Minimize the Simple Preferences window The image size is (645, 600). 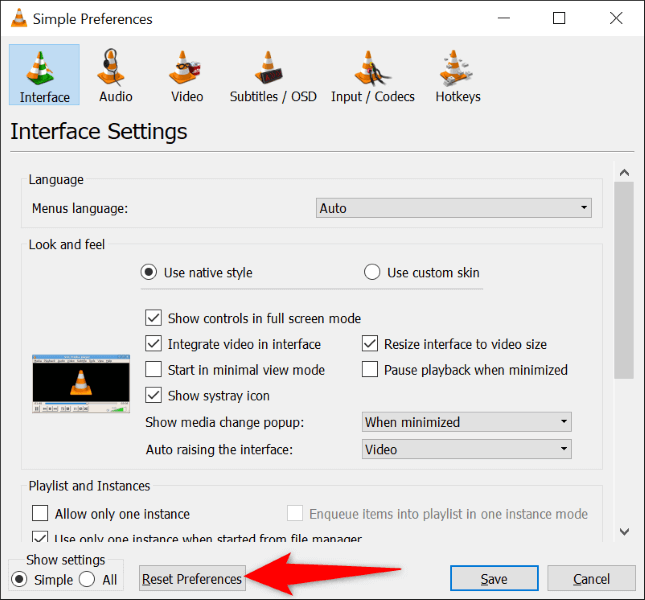click(x=503, y=18)
